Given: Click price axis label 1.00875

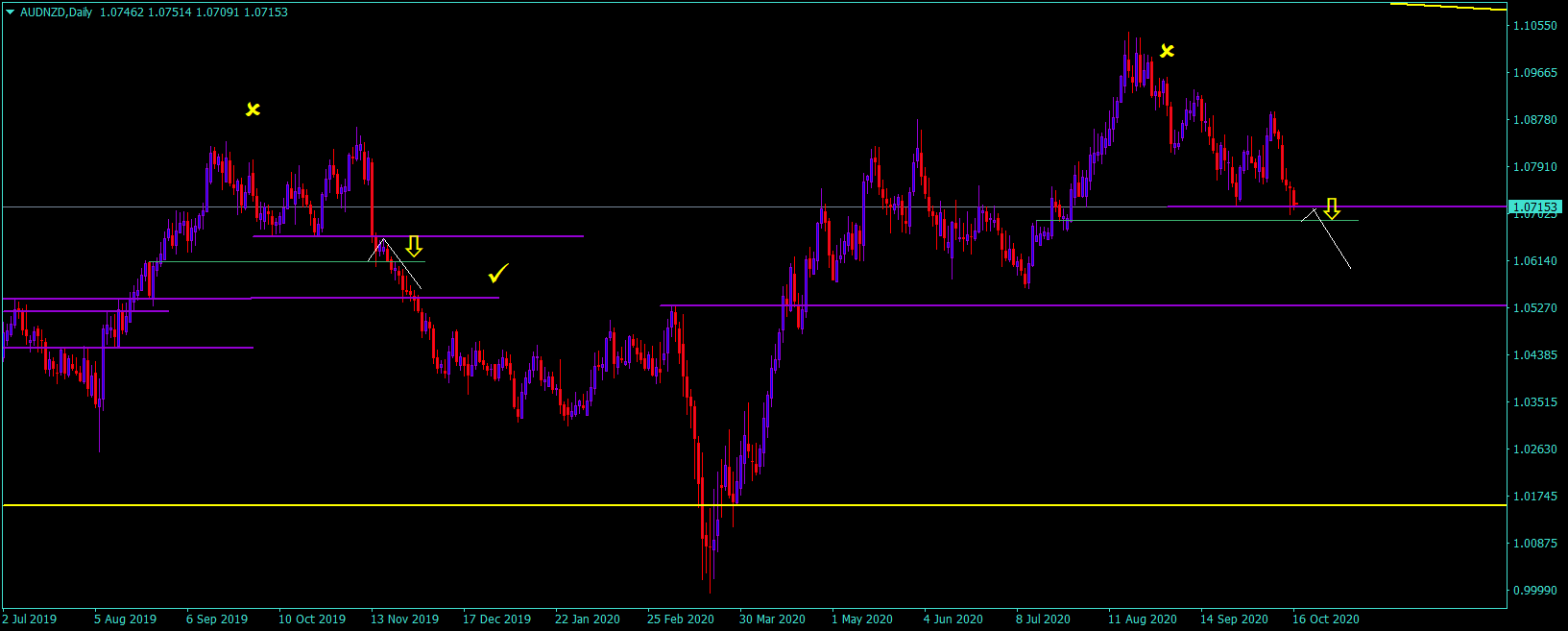Looking at the screenshot, I should pyautogui.click(x=1535, y=544).
